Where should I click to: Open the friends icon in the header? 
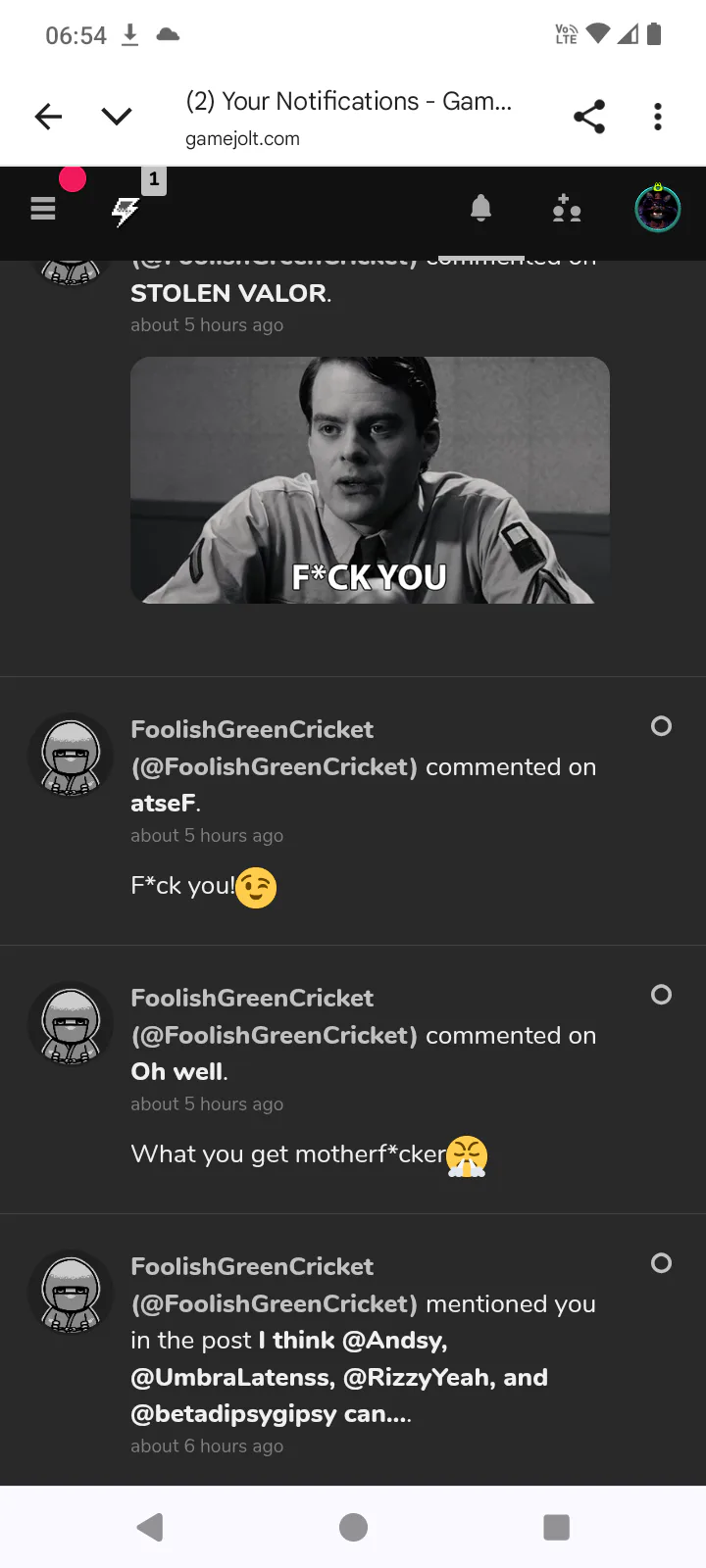point(567,209)
